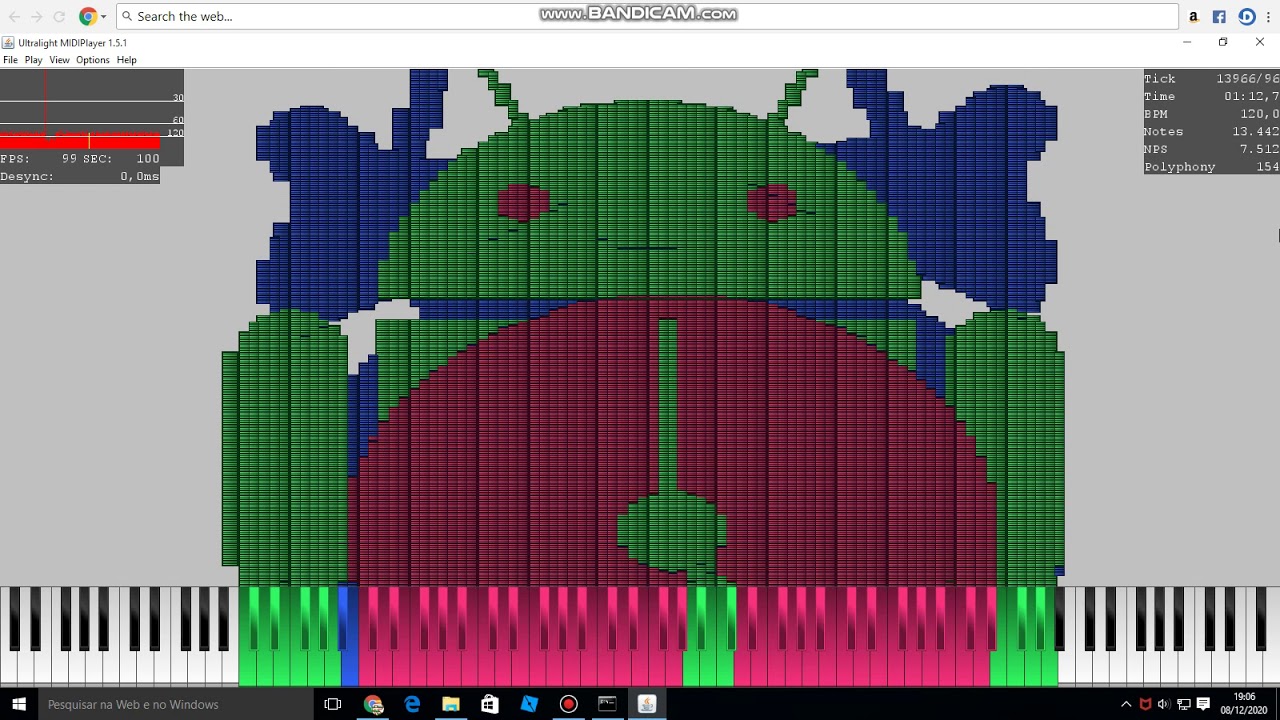Open the Action Center notifications icon
Image resolution: width=1280 pixels, height=720 pixels.
click(1203, 704)
